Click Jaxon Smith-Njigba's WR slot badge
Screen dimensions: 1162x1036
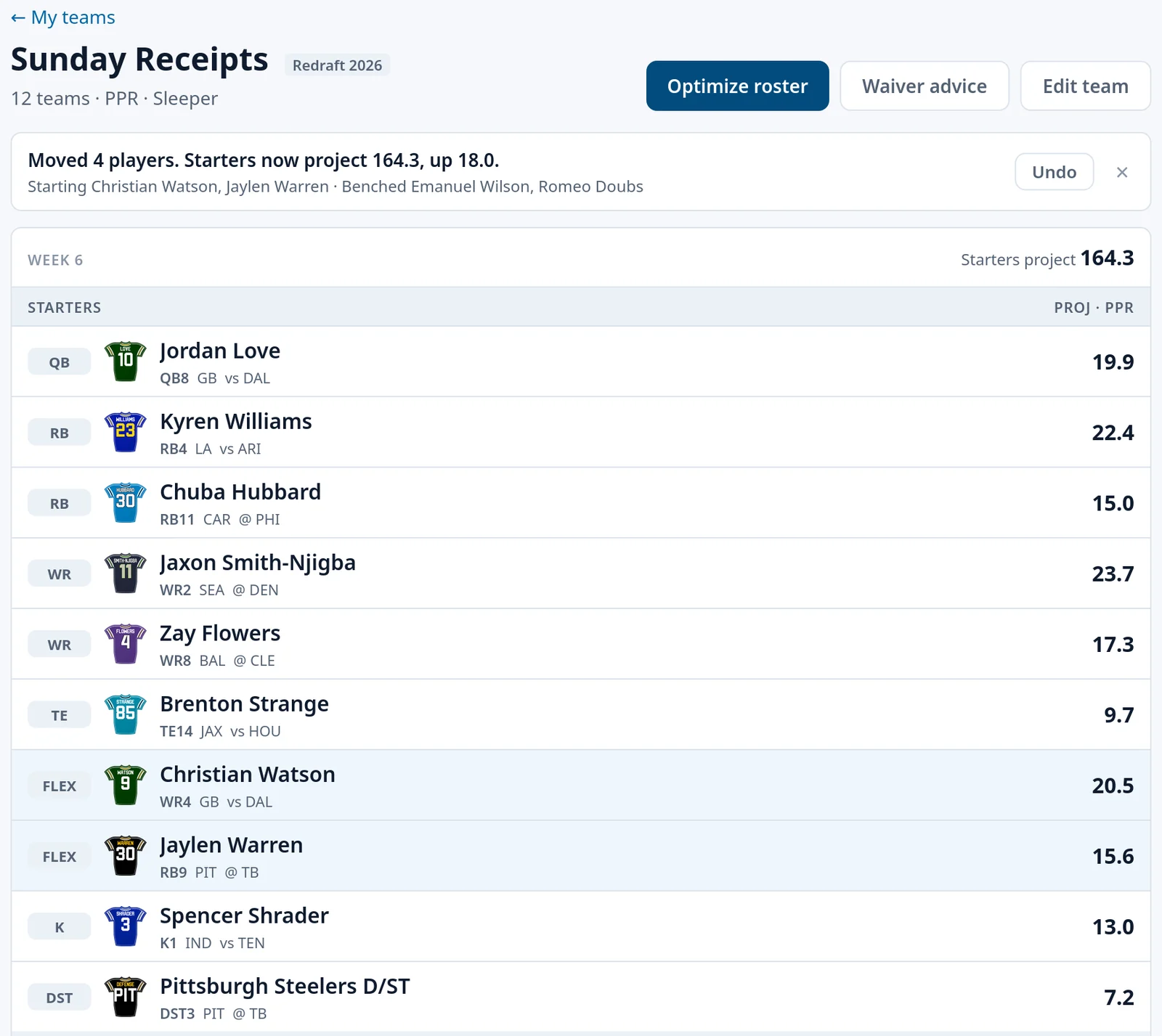[x=60, y=574]
